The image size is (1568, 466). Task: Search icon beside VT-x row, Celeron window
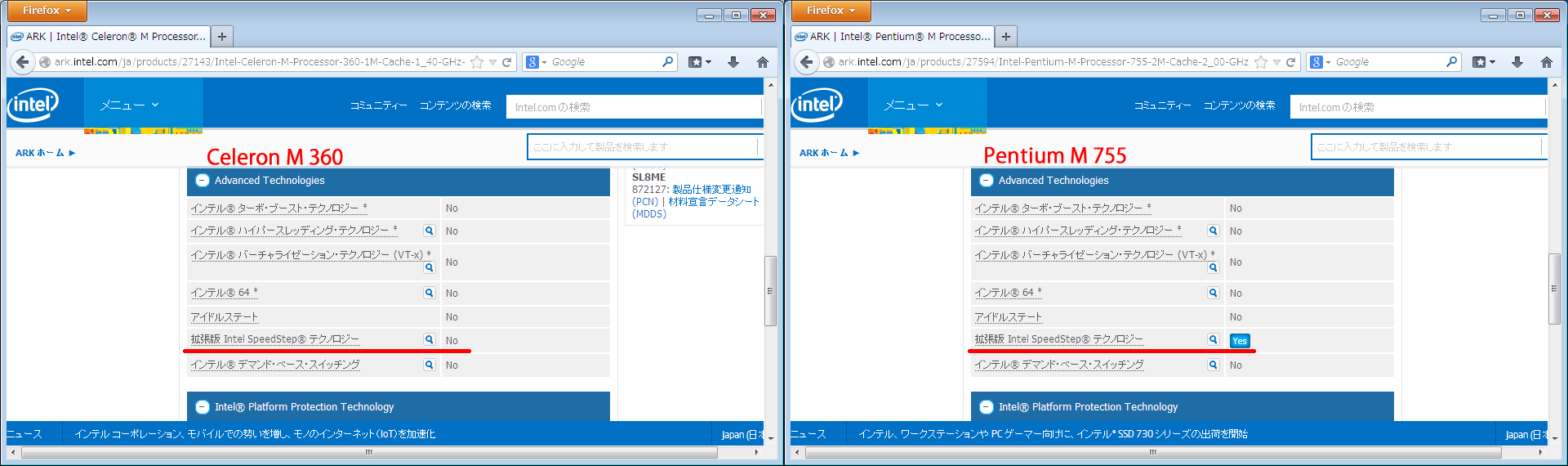430,267
